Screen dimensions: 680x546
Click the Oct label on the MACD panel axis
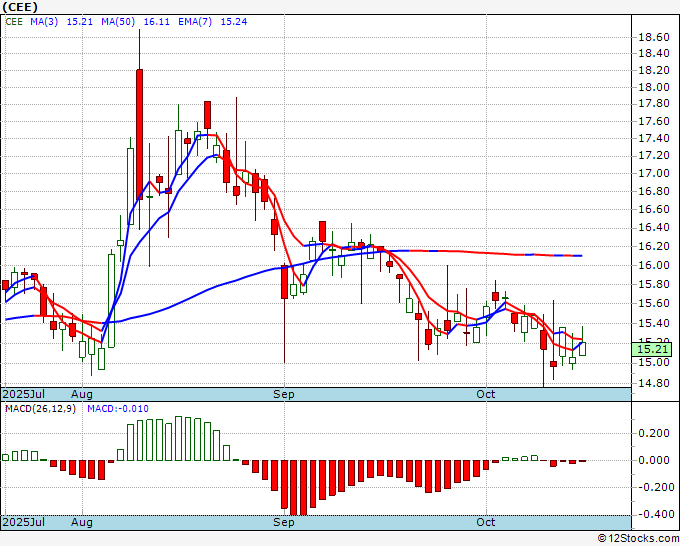point(486,522)
